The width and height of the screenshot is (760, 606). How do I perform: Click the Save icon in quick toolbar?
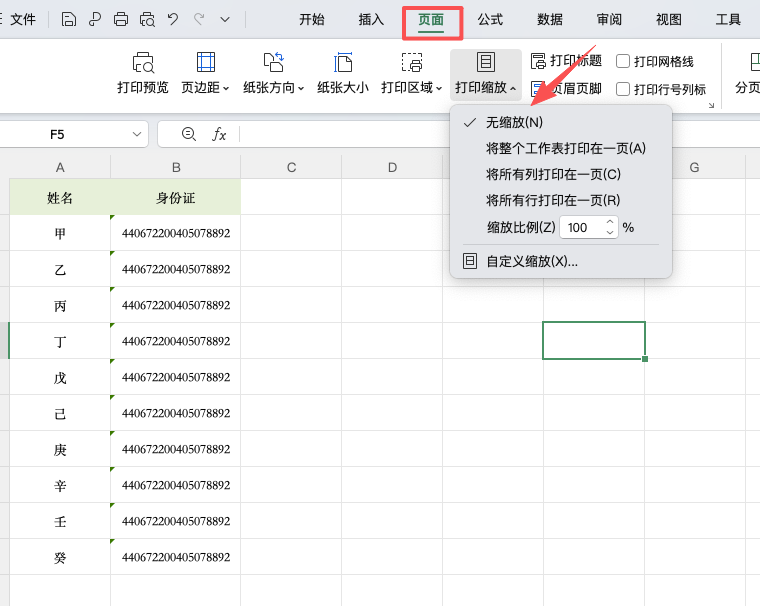(x=68, y=19)
